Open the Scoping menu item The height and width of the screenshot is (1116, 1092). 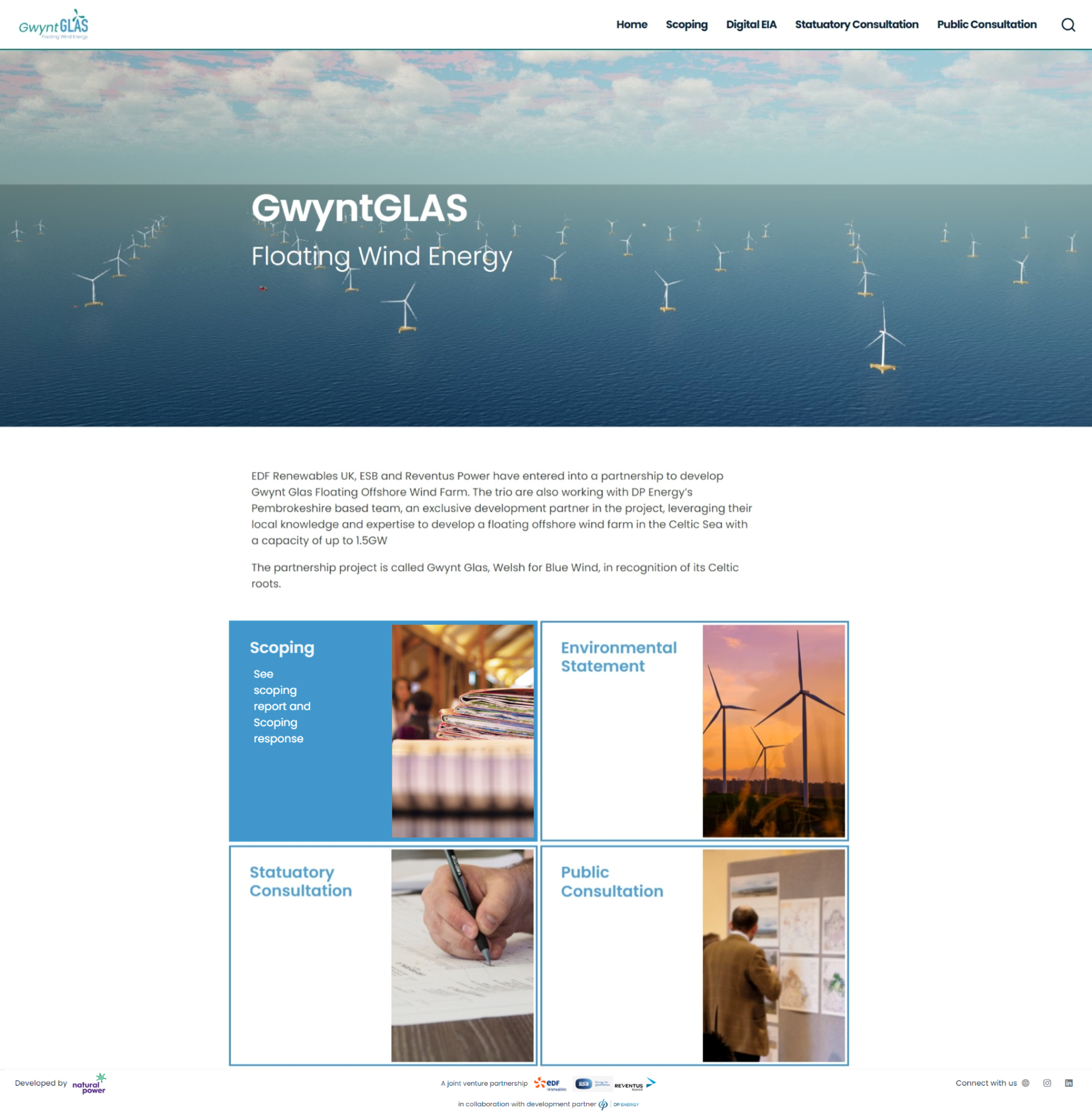[x=686, y=24]
